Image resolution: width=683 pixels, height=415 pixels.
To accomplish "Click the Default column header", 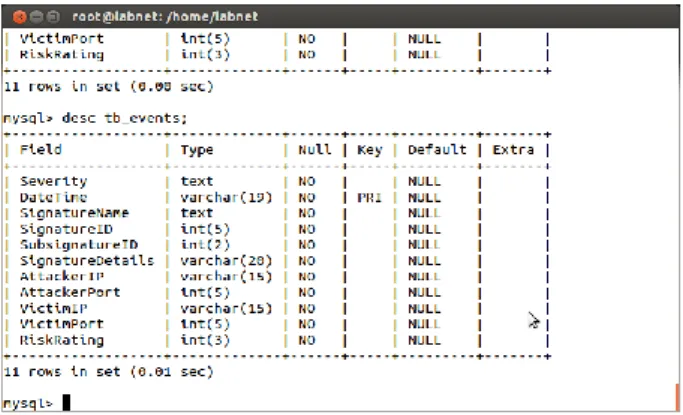I will (437, 150).
